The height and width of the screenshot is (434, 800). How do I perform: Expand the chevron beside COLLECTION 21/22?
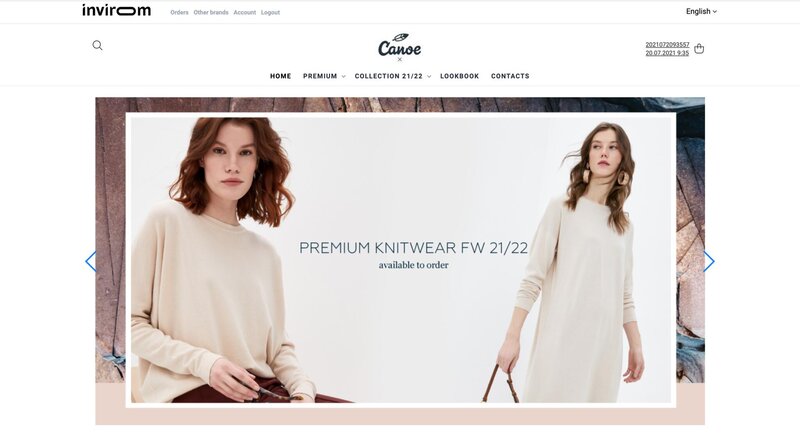429,76
